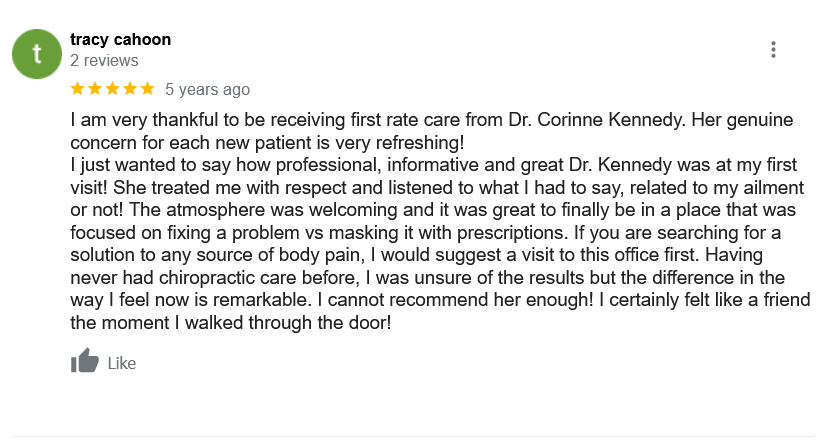Image resolution: width=830 pixels, height=443 pixels.
Task: Click the green 't' profile avatar
Action: 37,54
